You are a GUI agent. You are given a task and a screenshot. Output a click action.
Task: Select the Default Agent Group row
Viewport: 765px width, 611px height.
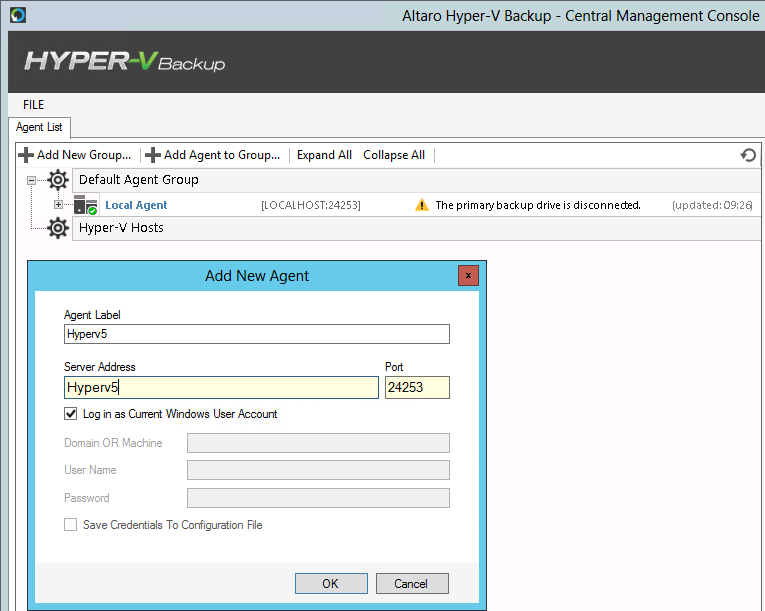[417, 180]
